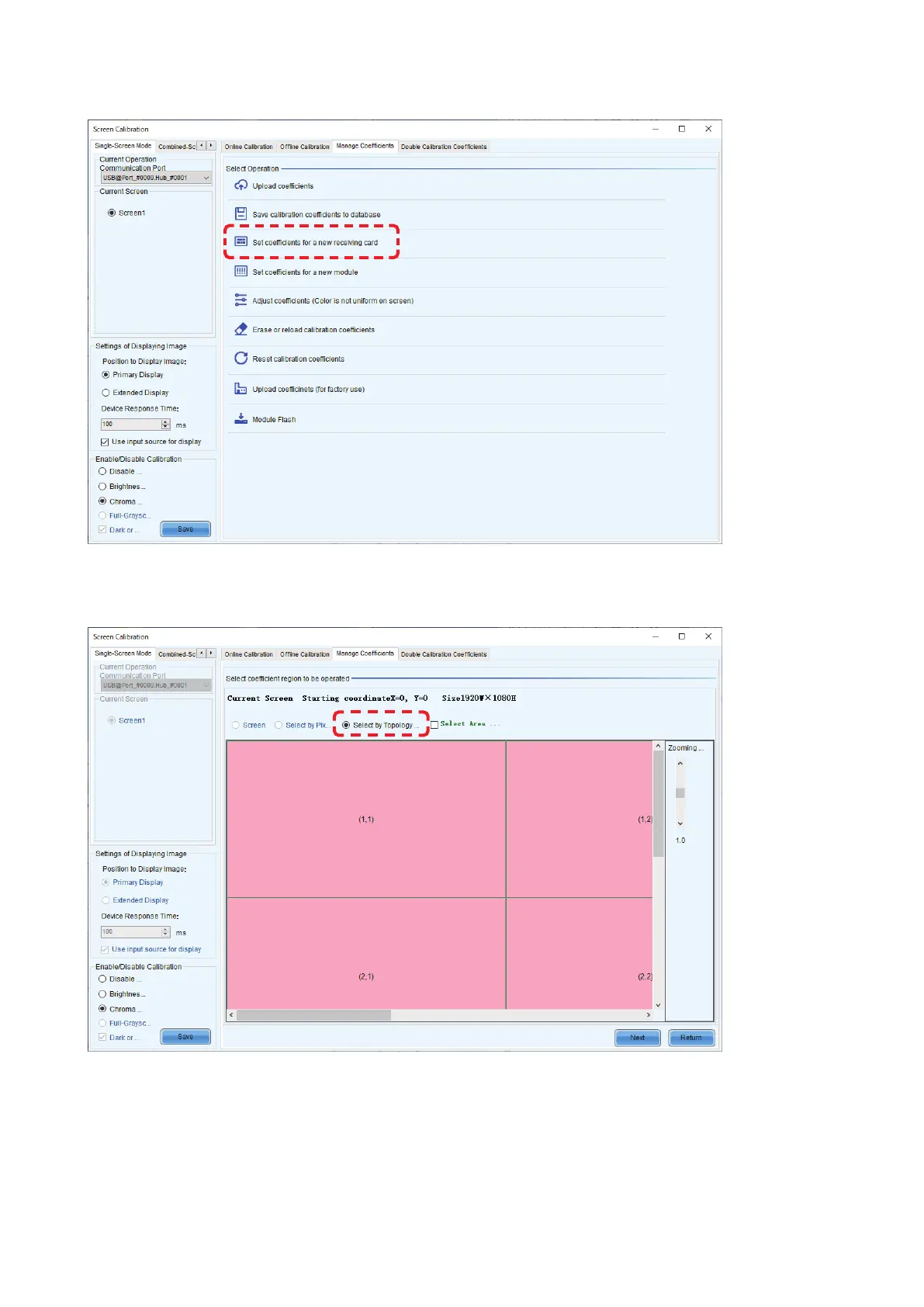Screen dimensions: 924x1307
Task: Select the Screen radio button in the region options
Action: pos(236,725)
